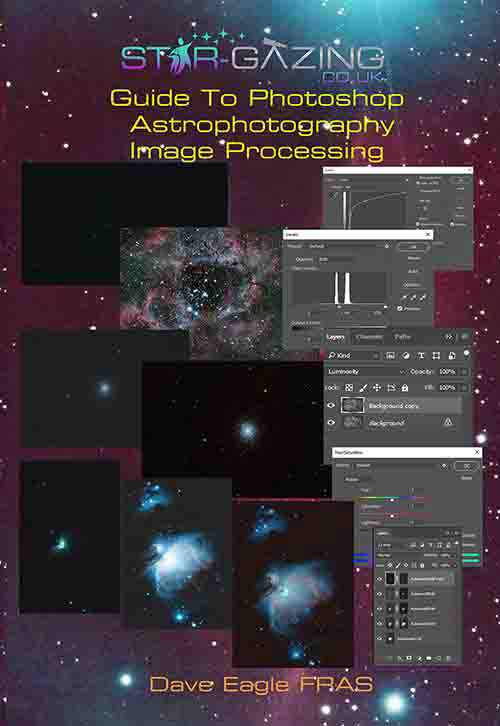Switch to the Paths tab
500x726 pixels.
(x=403, y=337)
